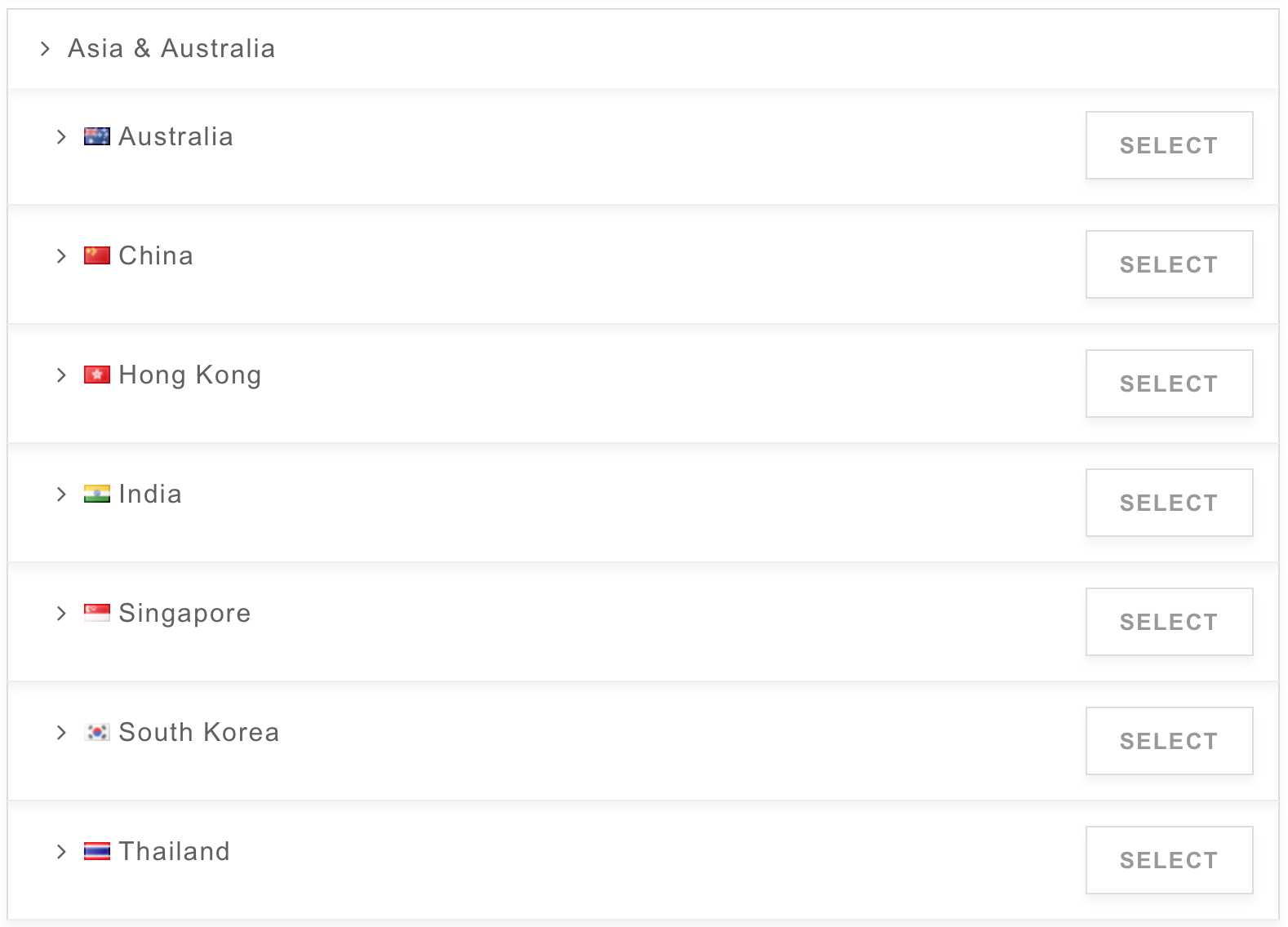
Task: Expand the Singapore row chevron
Action: tap(61, 614)
